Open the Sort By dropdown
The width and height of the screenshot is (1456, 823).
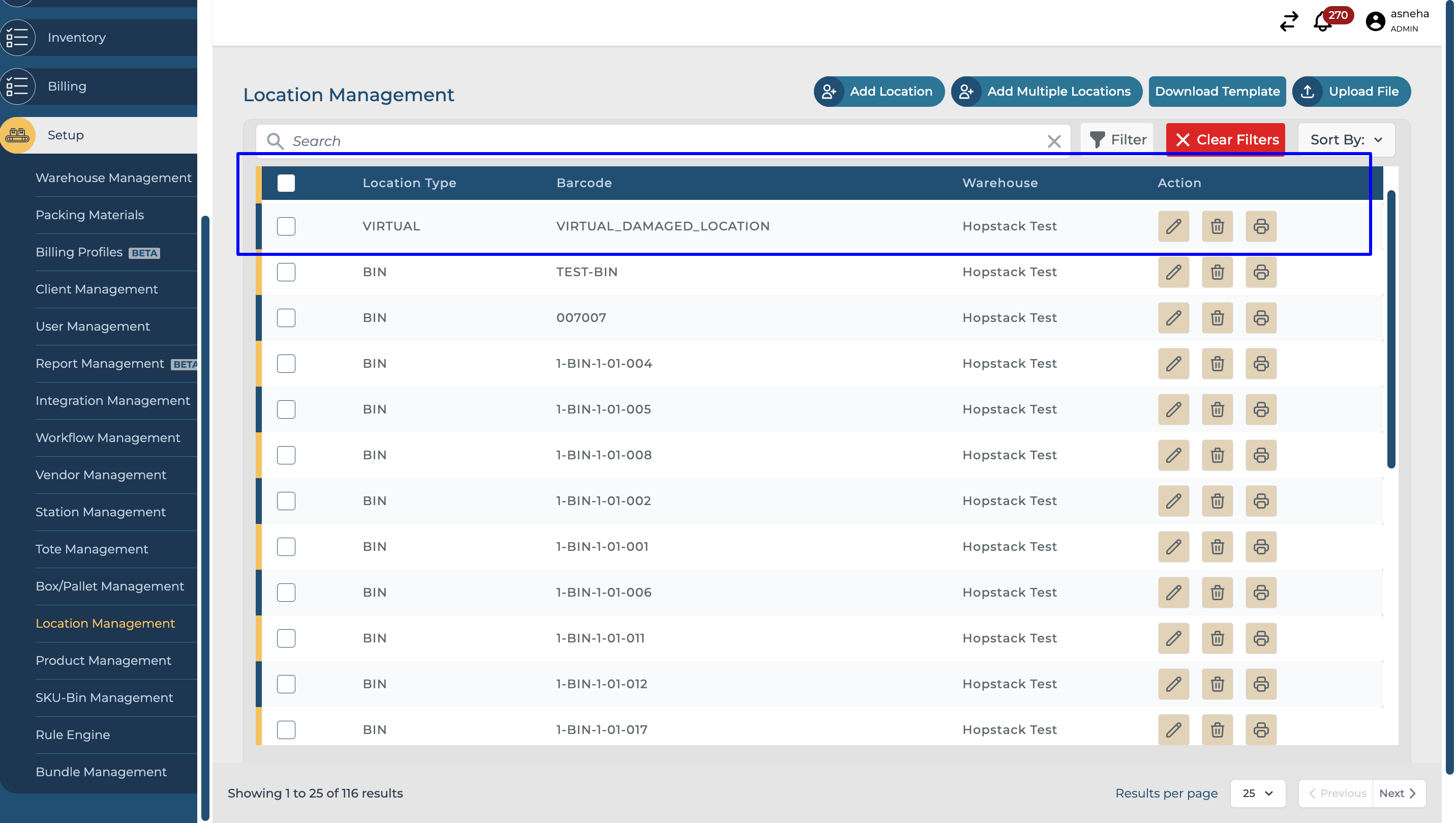coord(1345,140)
